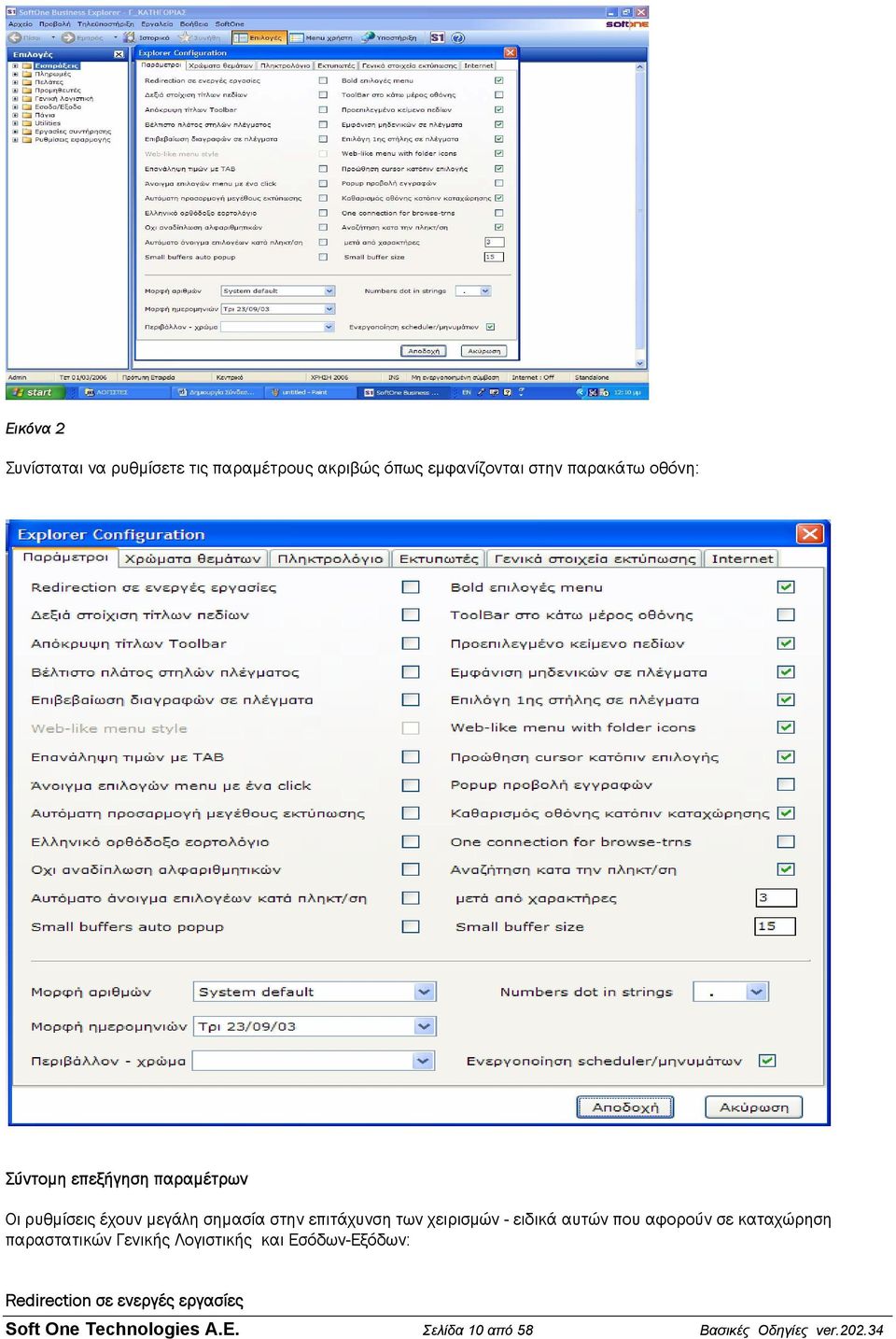Check One connection for browse-trns, large dialog
Screen dimensions: 896x1339
click(786, 841)
